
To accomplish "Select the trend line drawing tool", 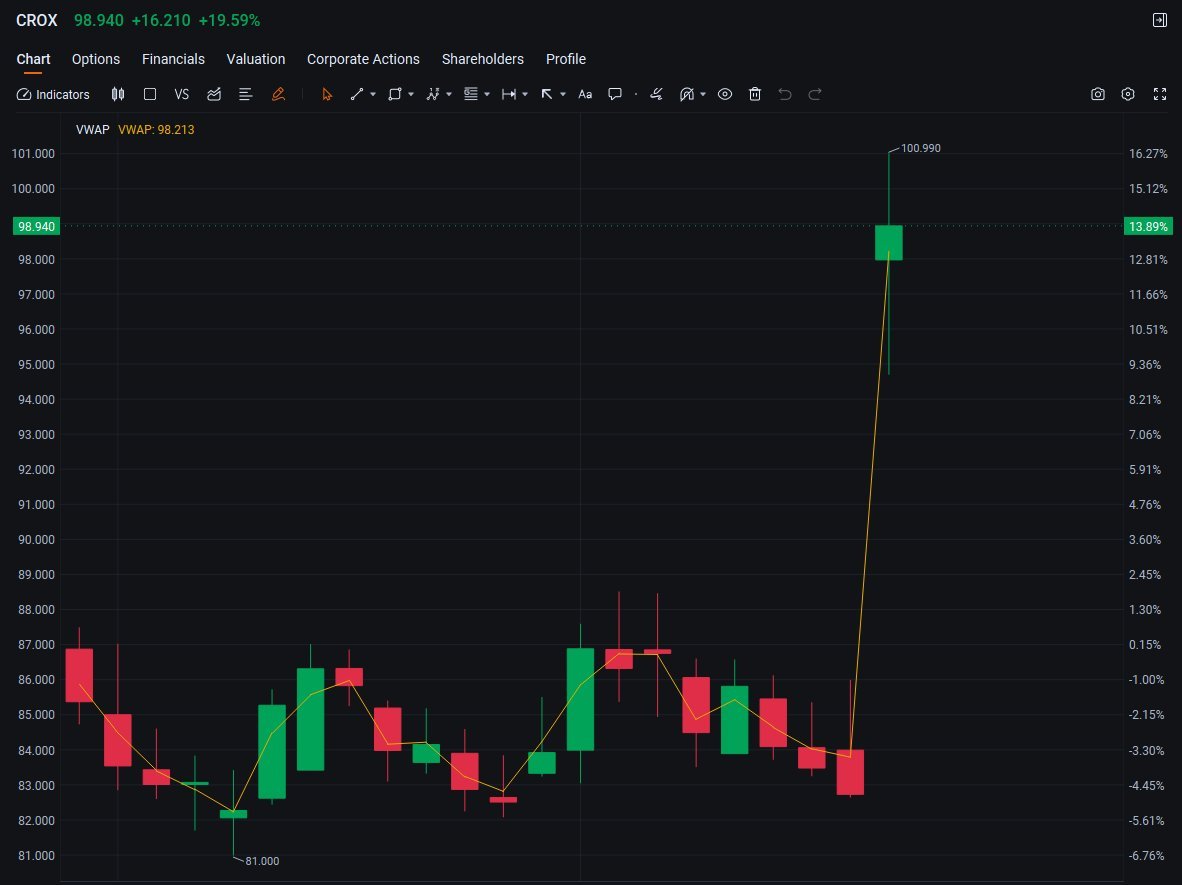I will click(357, 94).
